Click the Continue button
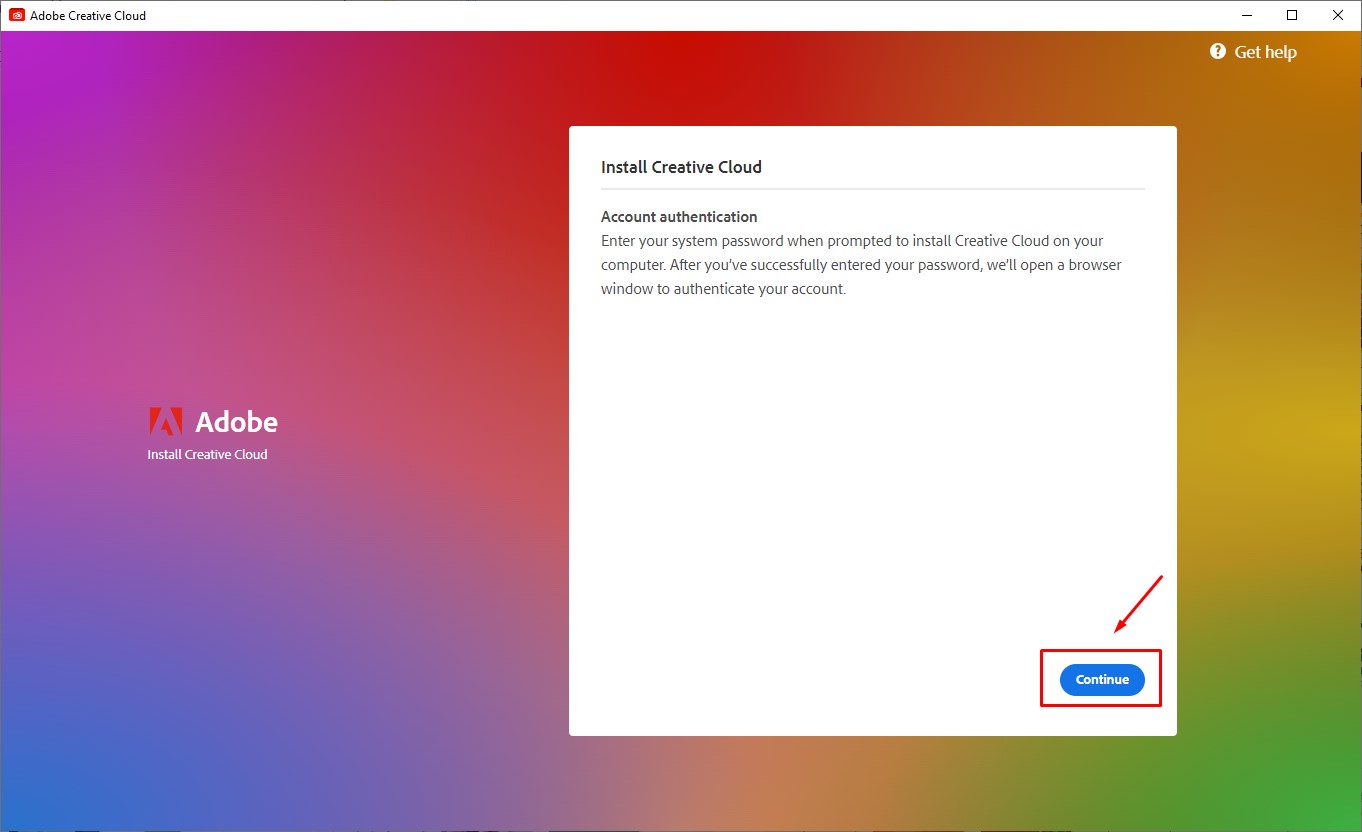Viewport: 1362px width, 832px height. coord(1101,679)
